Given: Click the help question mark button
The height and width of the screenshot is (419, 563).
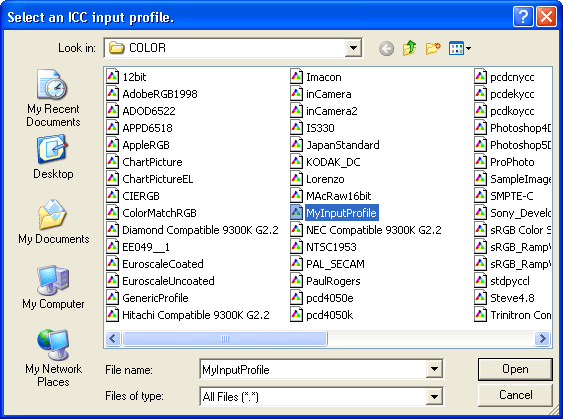Looking at the screenshot, I should (523, 17).
